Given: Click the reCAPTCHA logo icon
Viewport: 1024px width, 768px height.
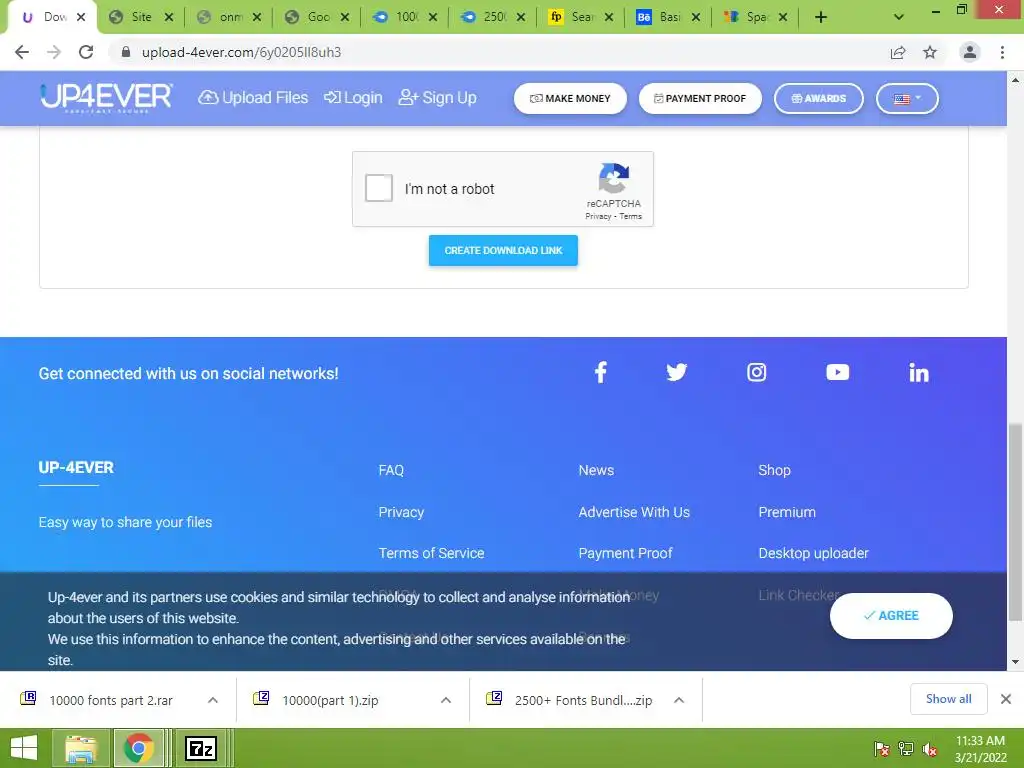Looking at the screenshot, I should [613, 178].
